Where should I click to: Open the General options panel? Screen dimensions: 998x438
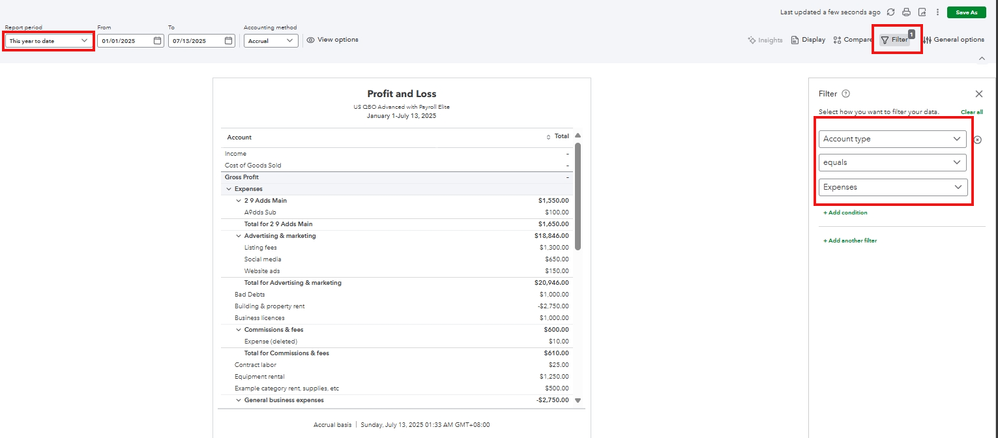tap(953, 40)
